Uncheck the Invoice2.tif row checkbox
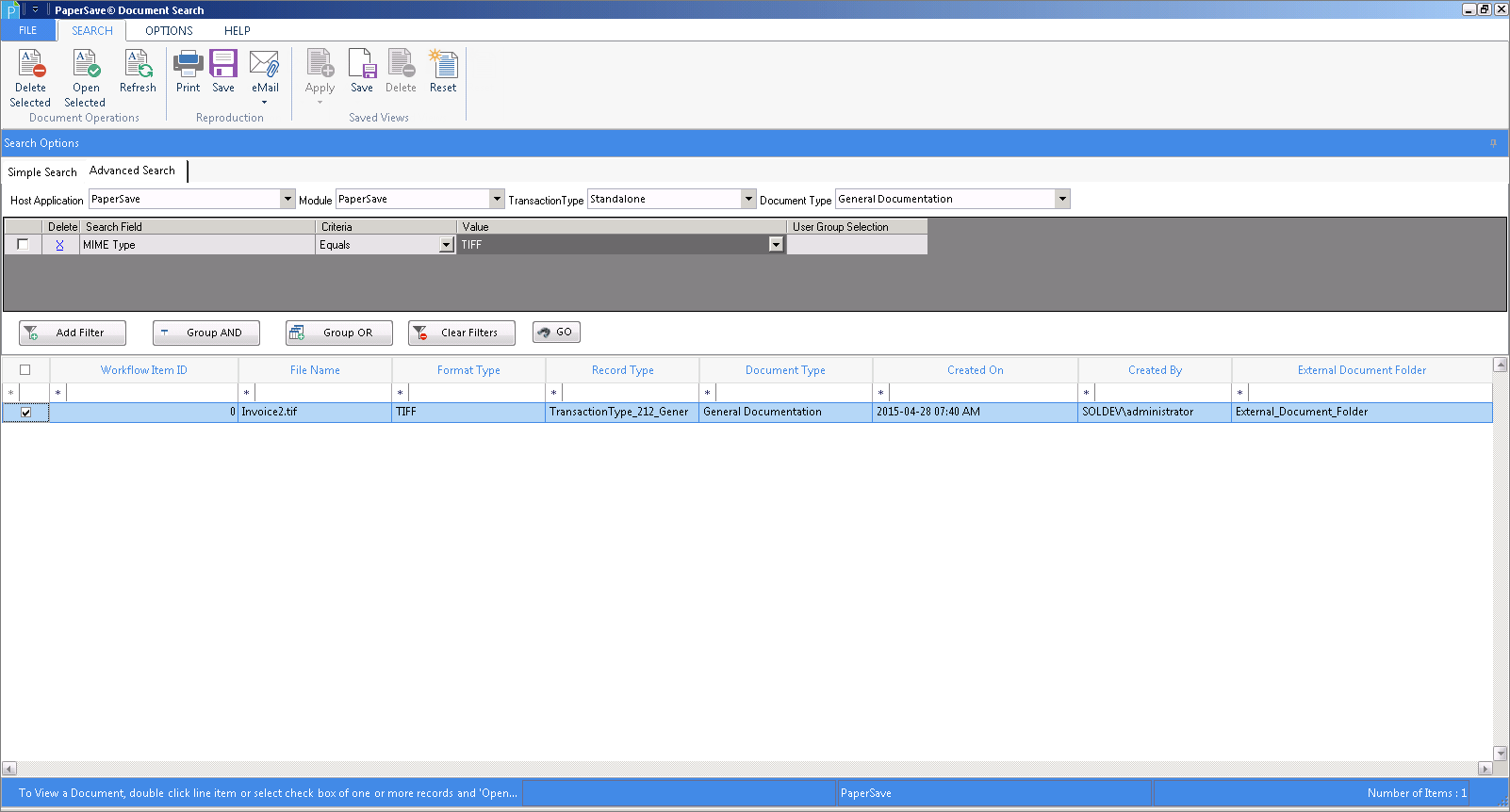Image resolution: width=1510 pixels, height=812 pixels. coord(26,413)
